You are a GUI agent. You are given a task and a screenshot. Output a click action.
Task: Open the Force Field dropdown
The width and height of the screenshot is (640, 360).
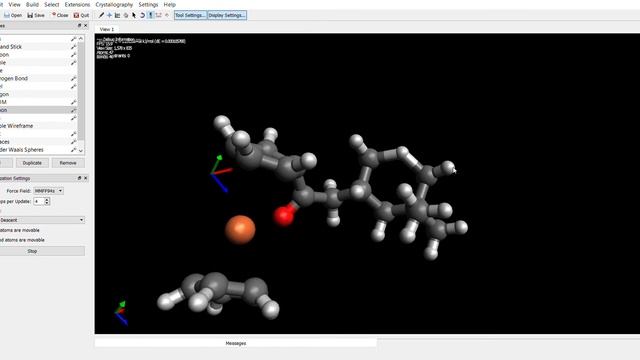pos(48,191)
